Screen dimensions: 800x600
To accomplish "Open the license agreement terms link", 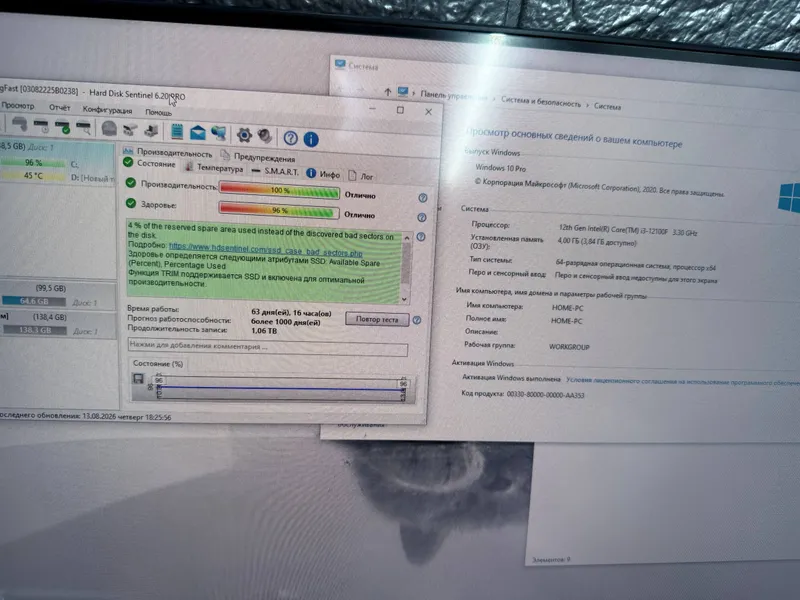I will (x=683, y=382).
